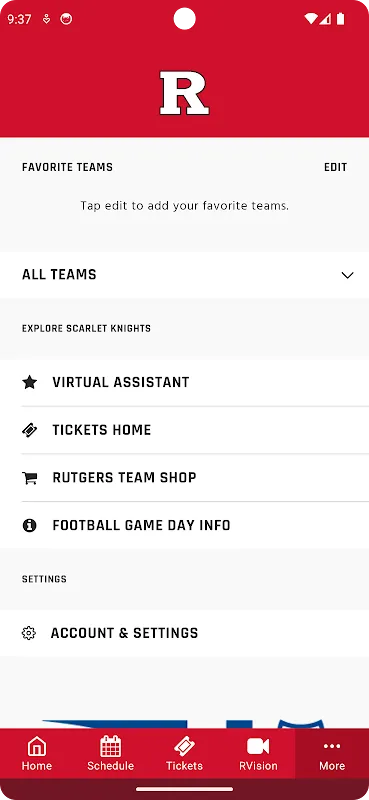Tap the blue banner image at the bottom
369x800 pixels.
[x=184, y=723]
